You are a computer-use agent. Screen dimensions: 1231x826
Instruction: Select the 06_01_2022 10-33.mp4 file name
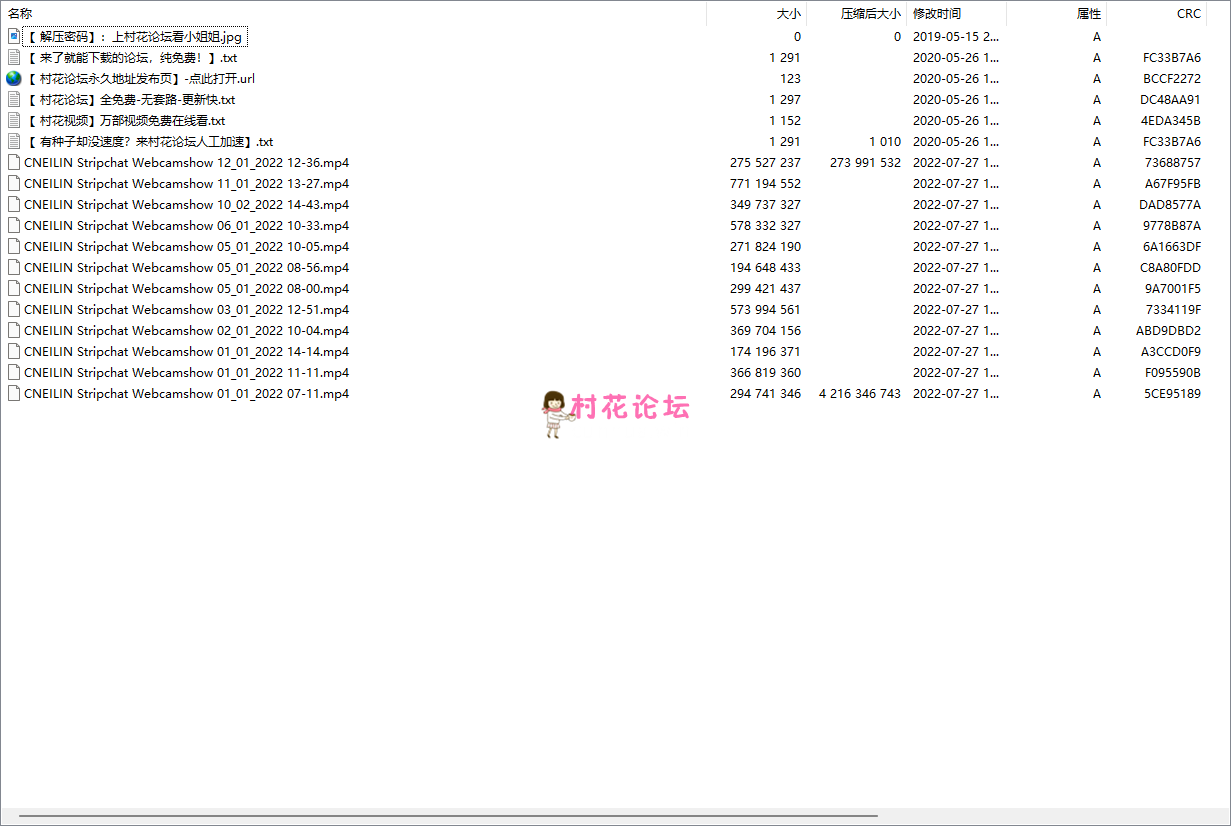tap(186, 226)
